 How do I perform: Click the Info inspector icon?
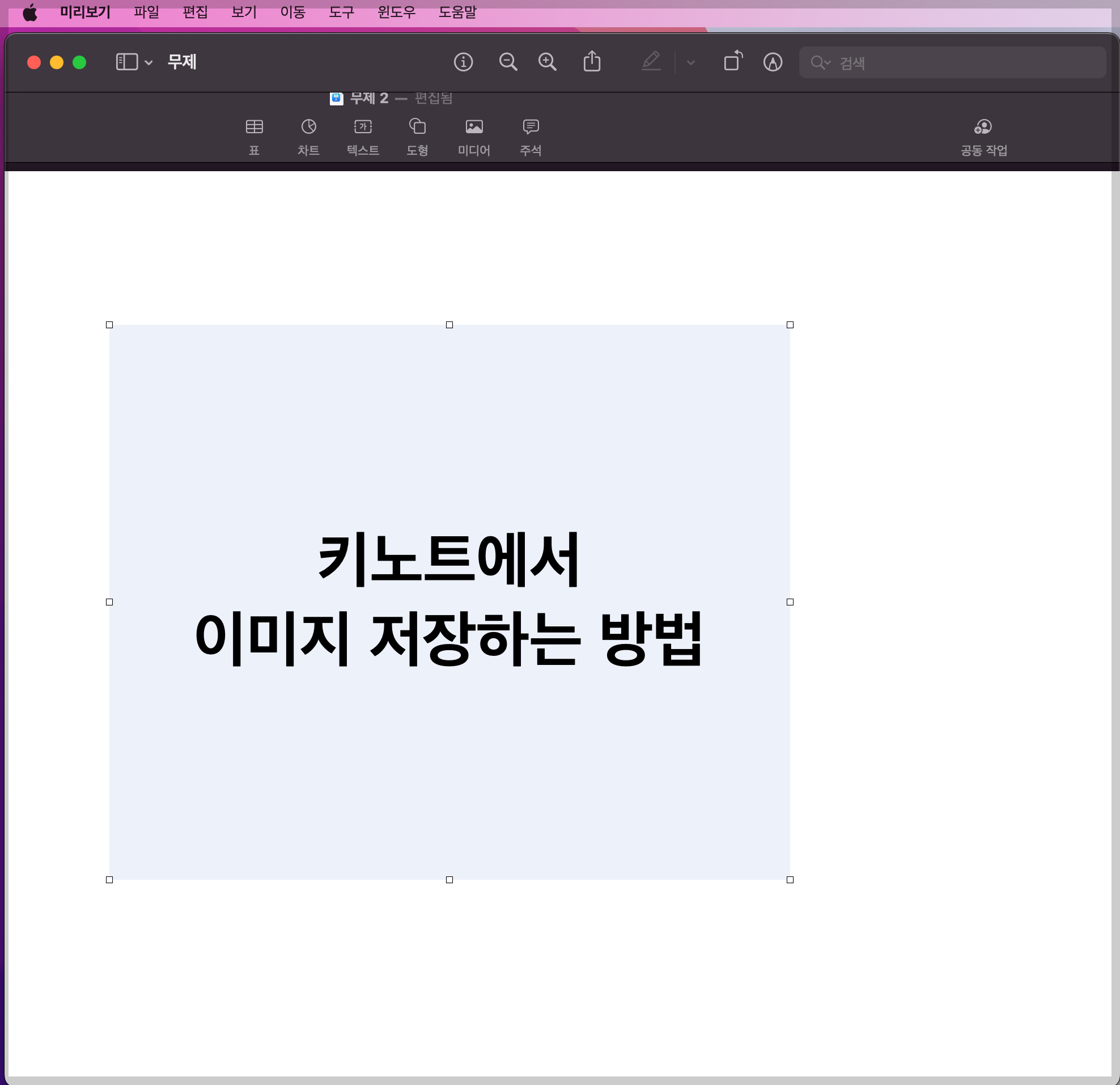463,62
